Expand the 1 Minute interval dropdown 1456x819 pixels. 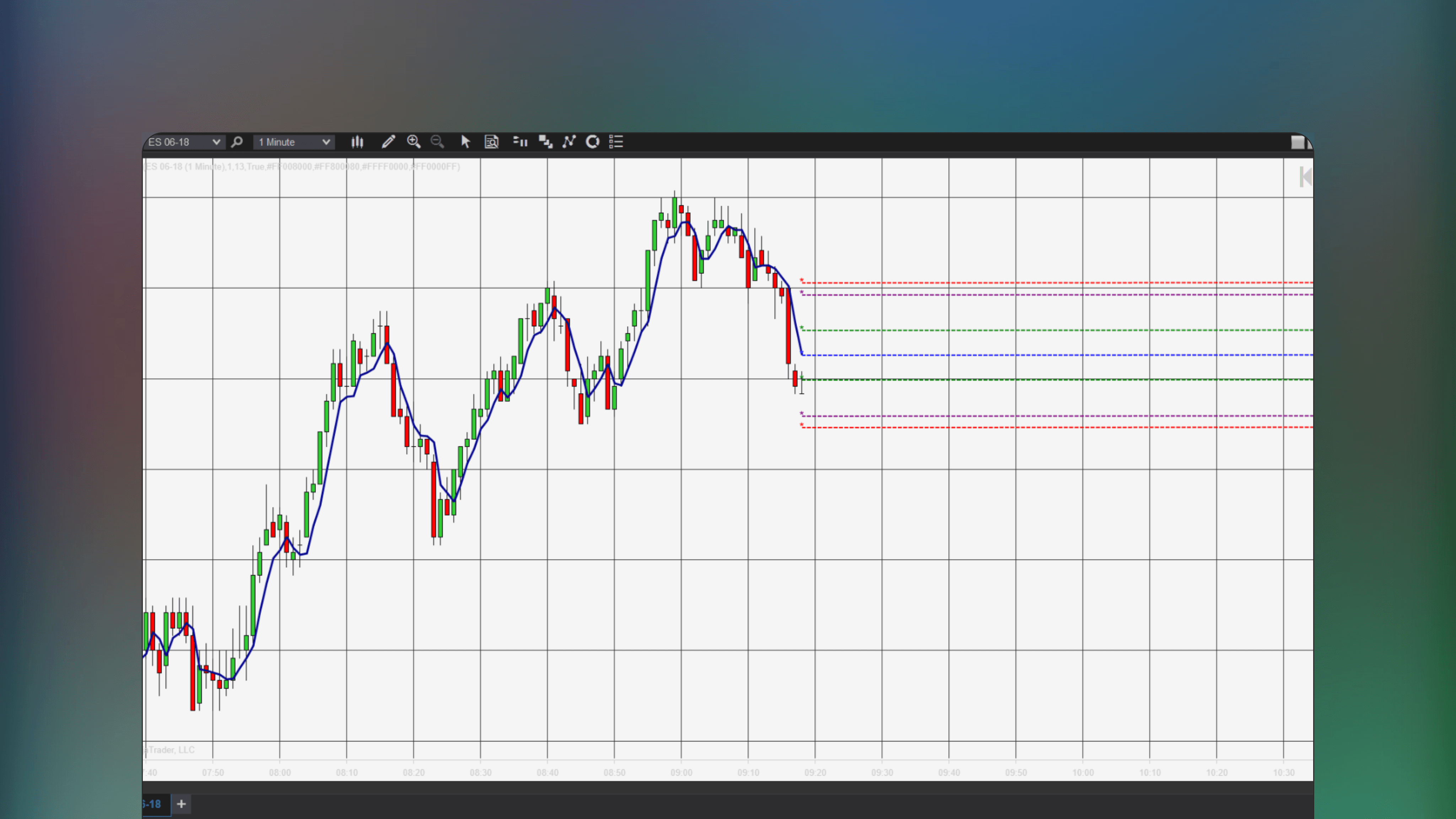pyautogui.click(x=293, y=142)
